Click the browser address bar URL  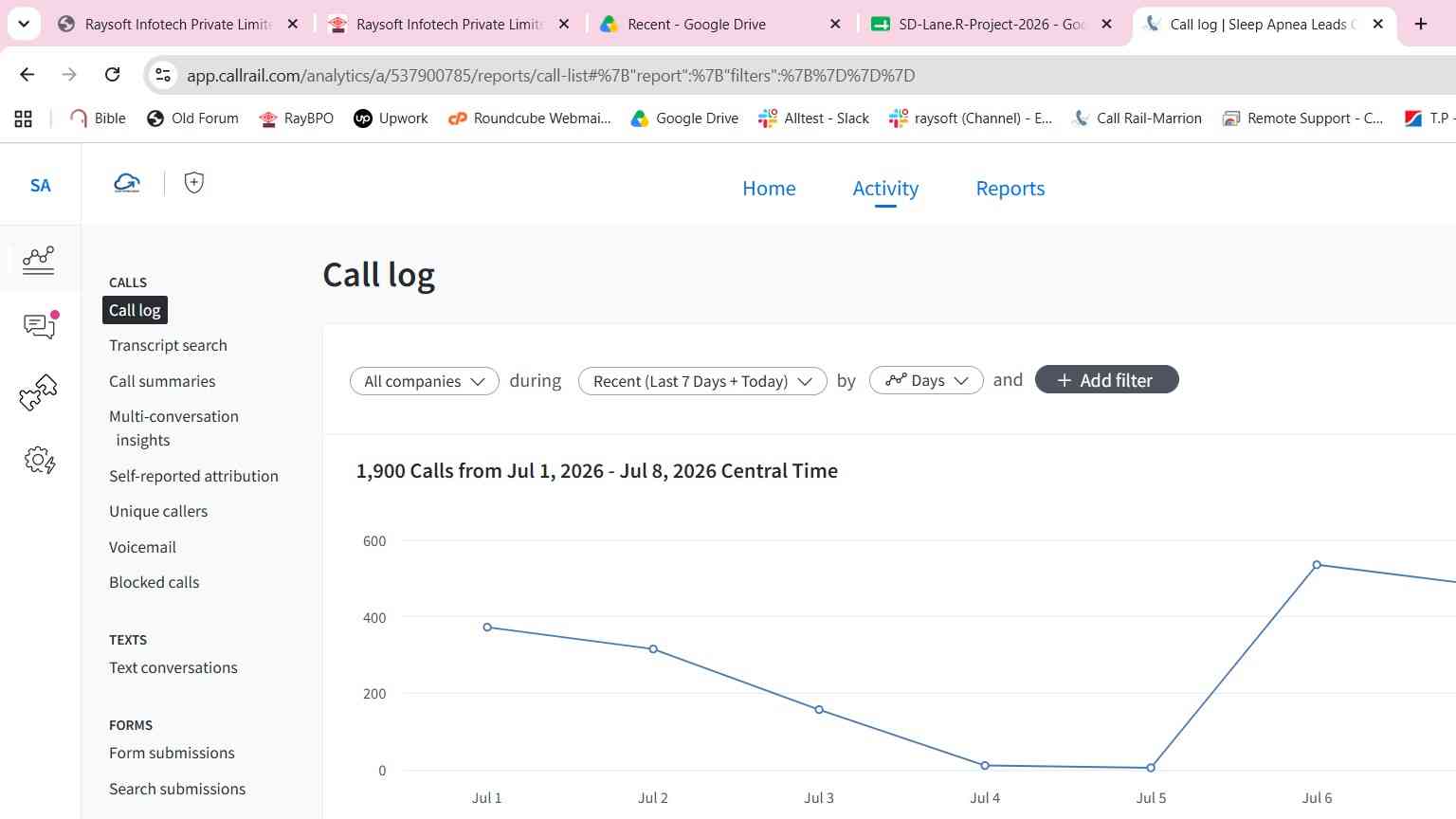pos(551,76)
